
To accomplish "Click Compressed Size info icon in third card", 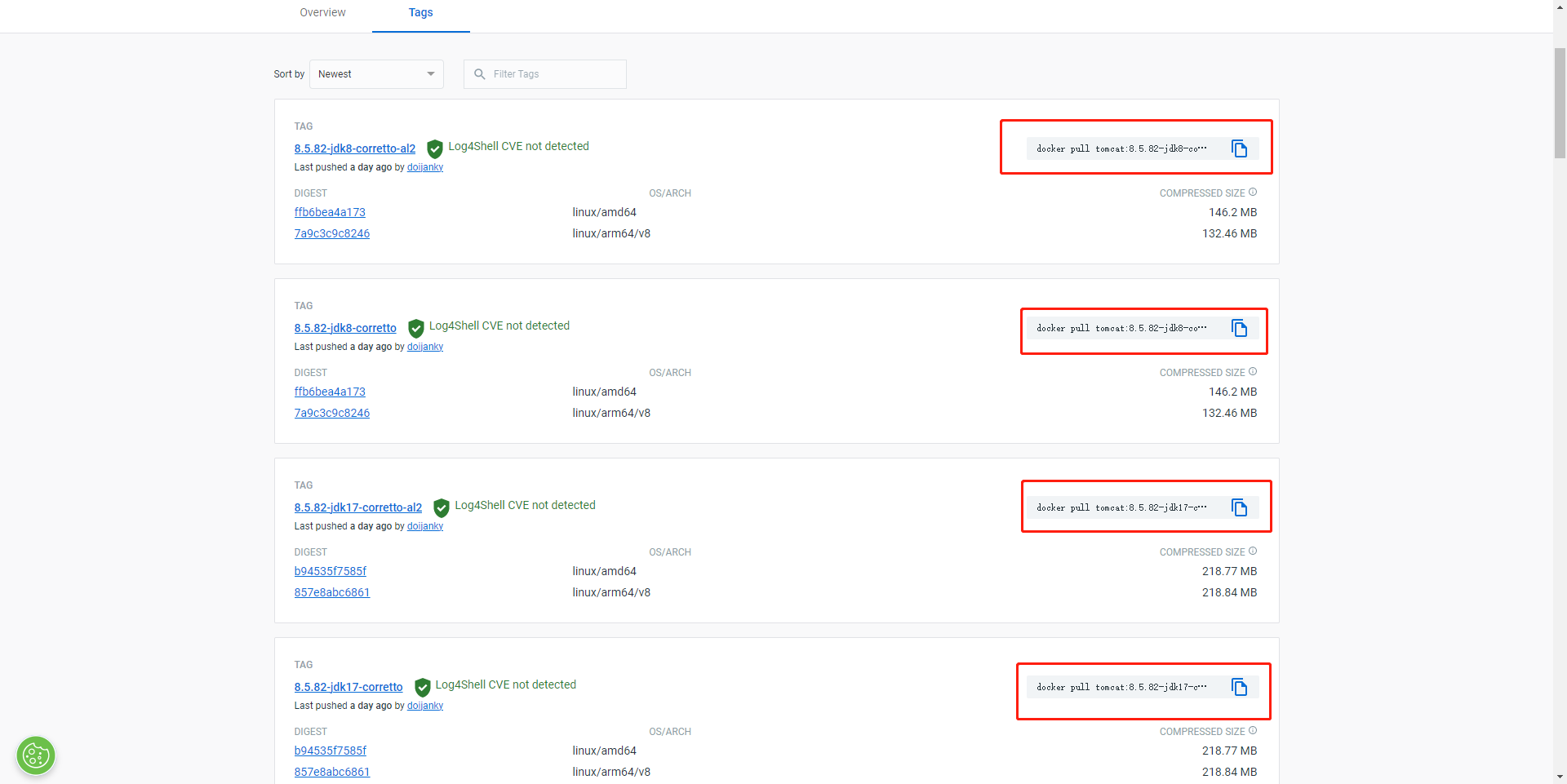I will (x=1253, y=551).
